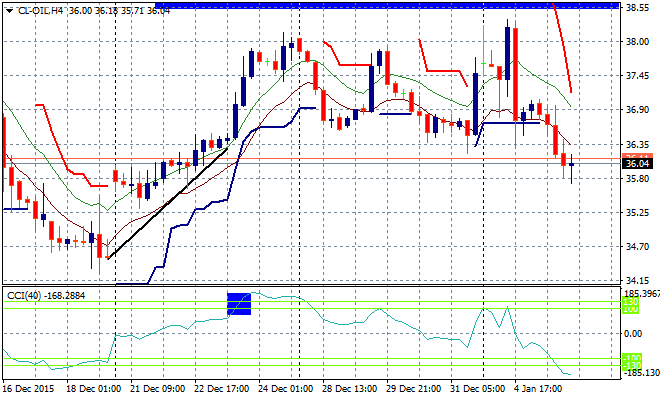Click the 38.55 price axis label
Viewport: 660px width, 400px height.
tap(637, 8)
